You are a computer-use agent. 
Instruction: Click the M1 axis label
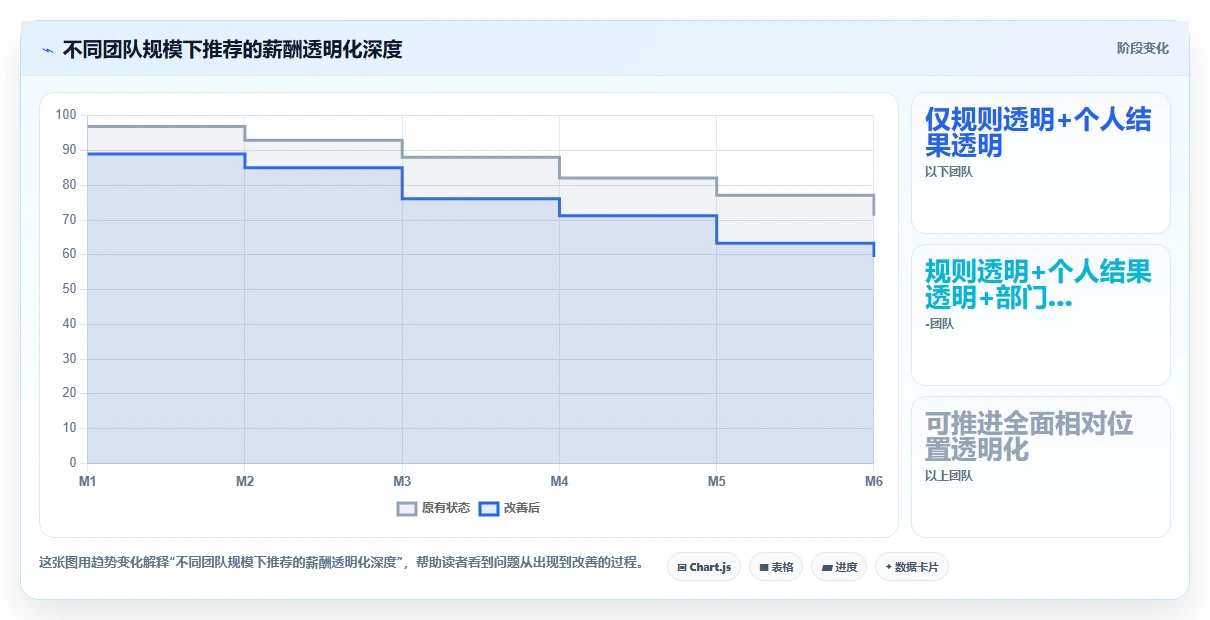(88, 481)
